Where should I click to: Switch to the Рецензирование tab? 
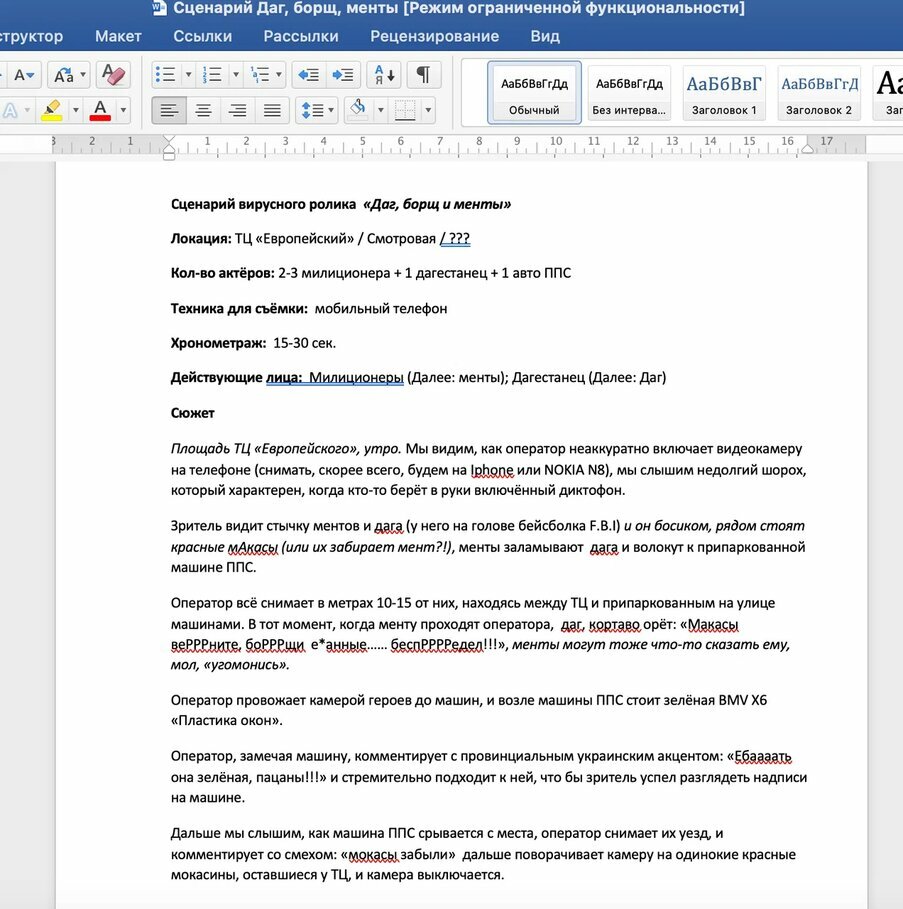[x=435, y=36]
